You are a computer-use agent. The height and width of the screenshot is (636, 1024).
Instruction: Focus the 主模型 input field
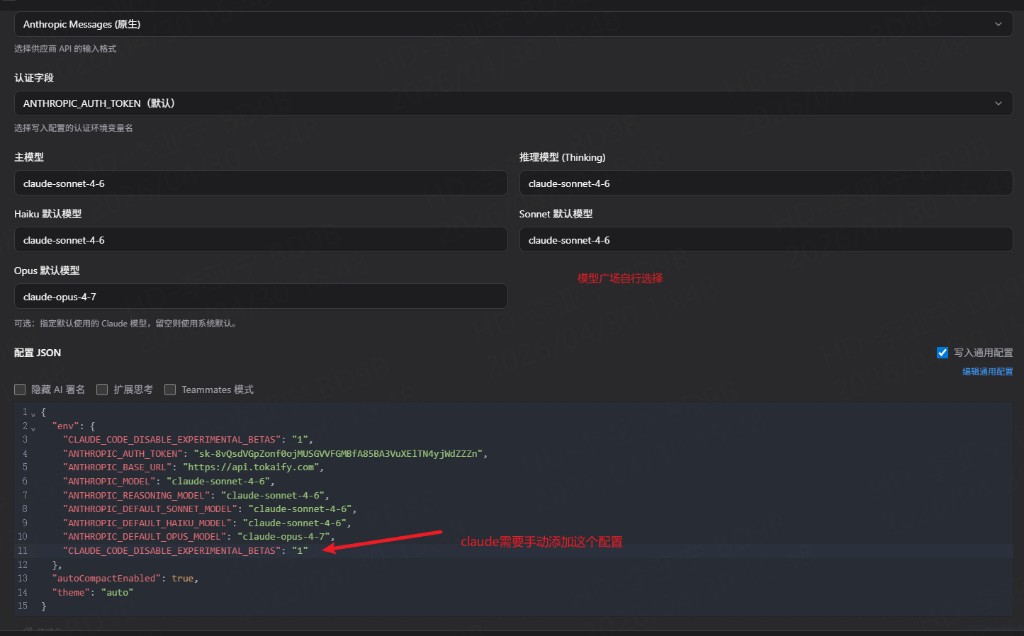click(261, 183)
